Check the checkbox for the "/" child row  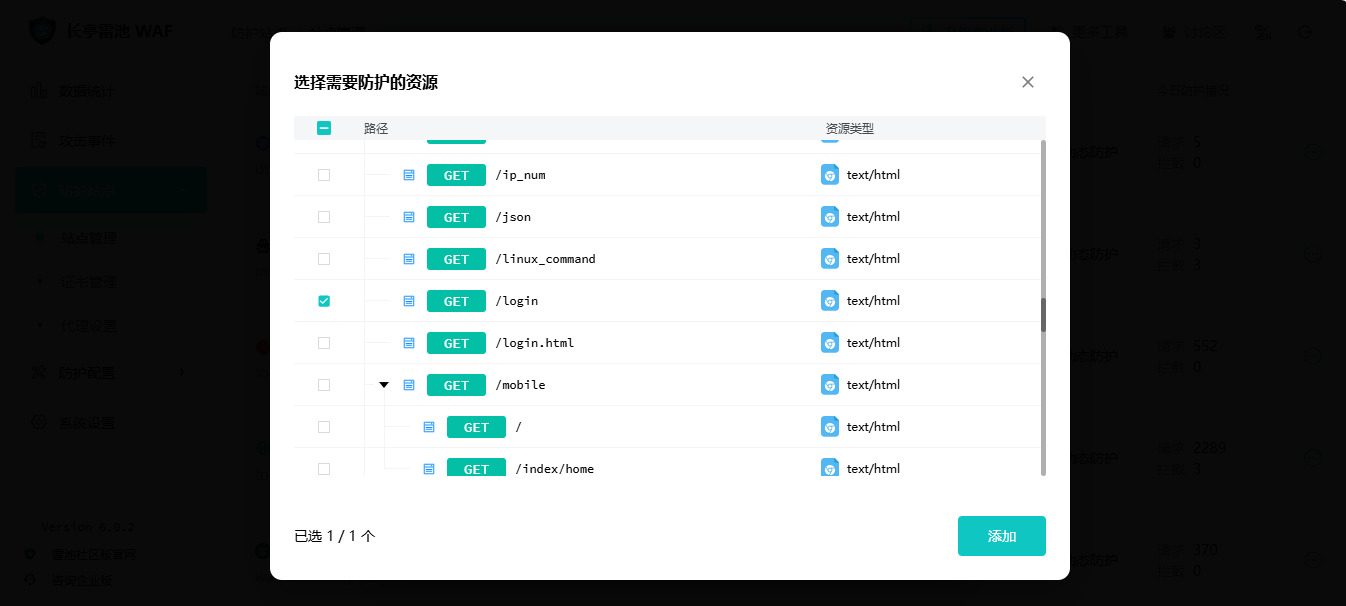click(x=324, y=427)
